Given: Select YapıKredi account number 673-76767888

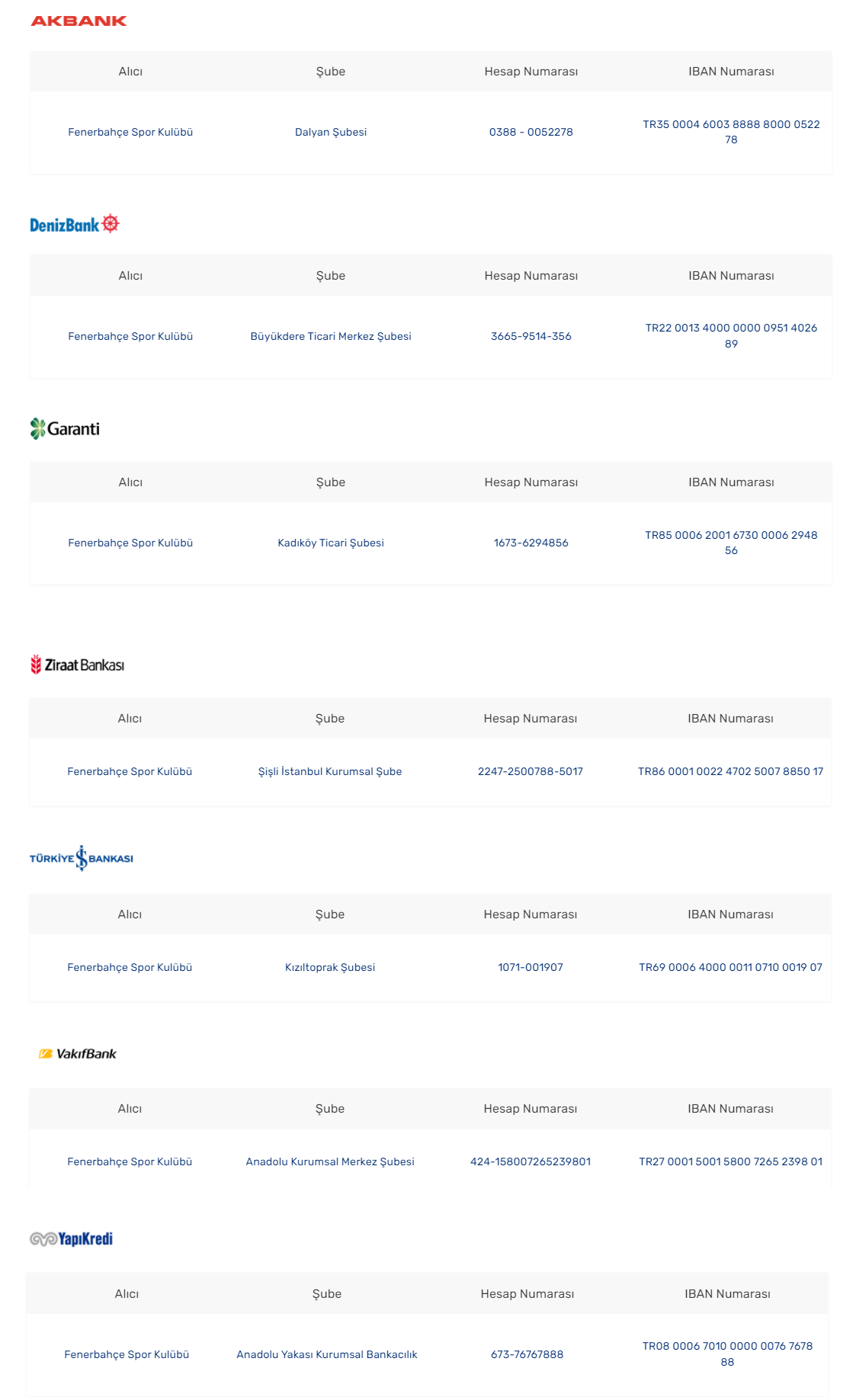Looking at the screenshot, I should pos(528,1354).
